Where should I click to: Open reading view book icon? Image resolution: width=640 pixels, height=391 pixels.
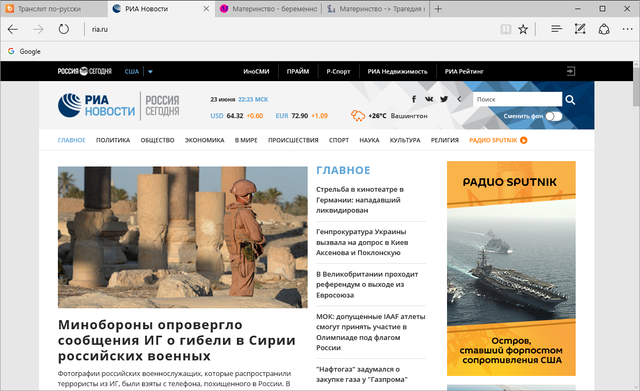(506, 29)
